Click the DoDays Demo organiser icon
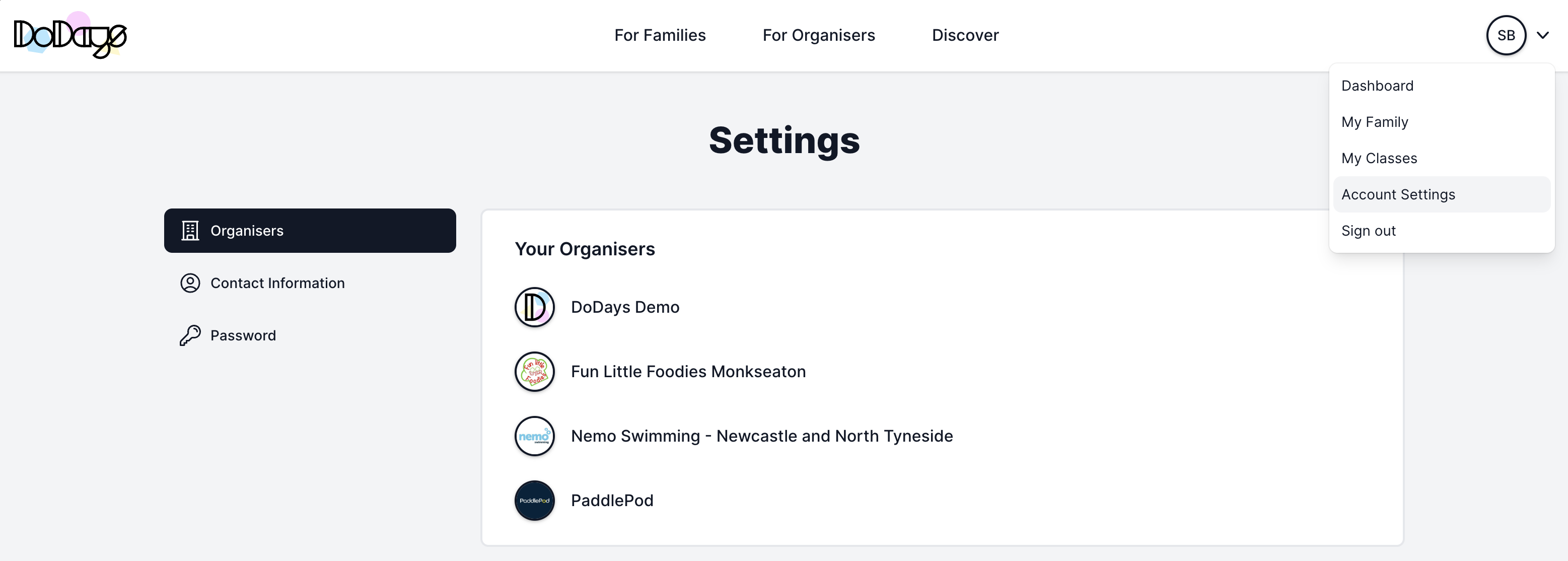1568x561 pixels. click(x=534, y=307)
